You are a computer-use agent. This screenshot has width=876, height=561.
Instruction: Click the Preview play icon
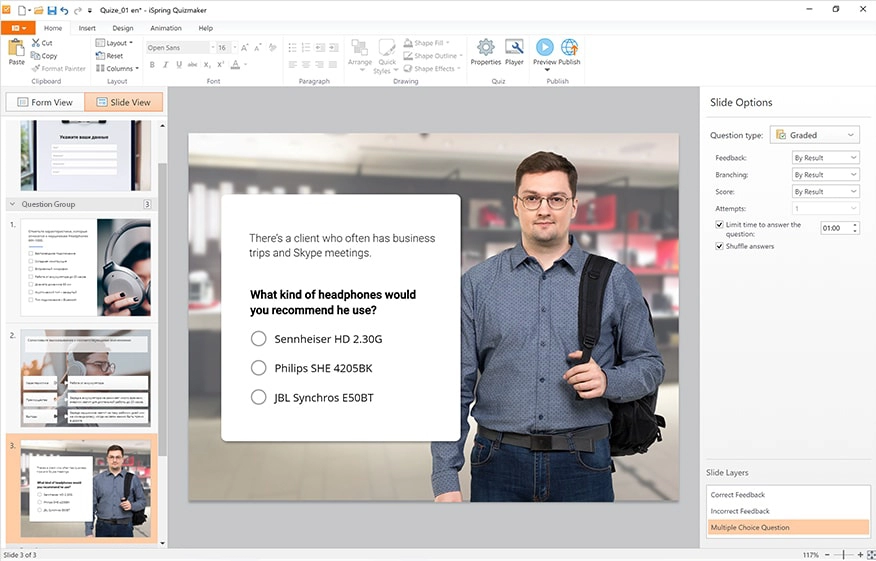click(x=544, y=47)
